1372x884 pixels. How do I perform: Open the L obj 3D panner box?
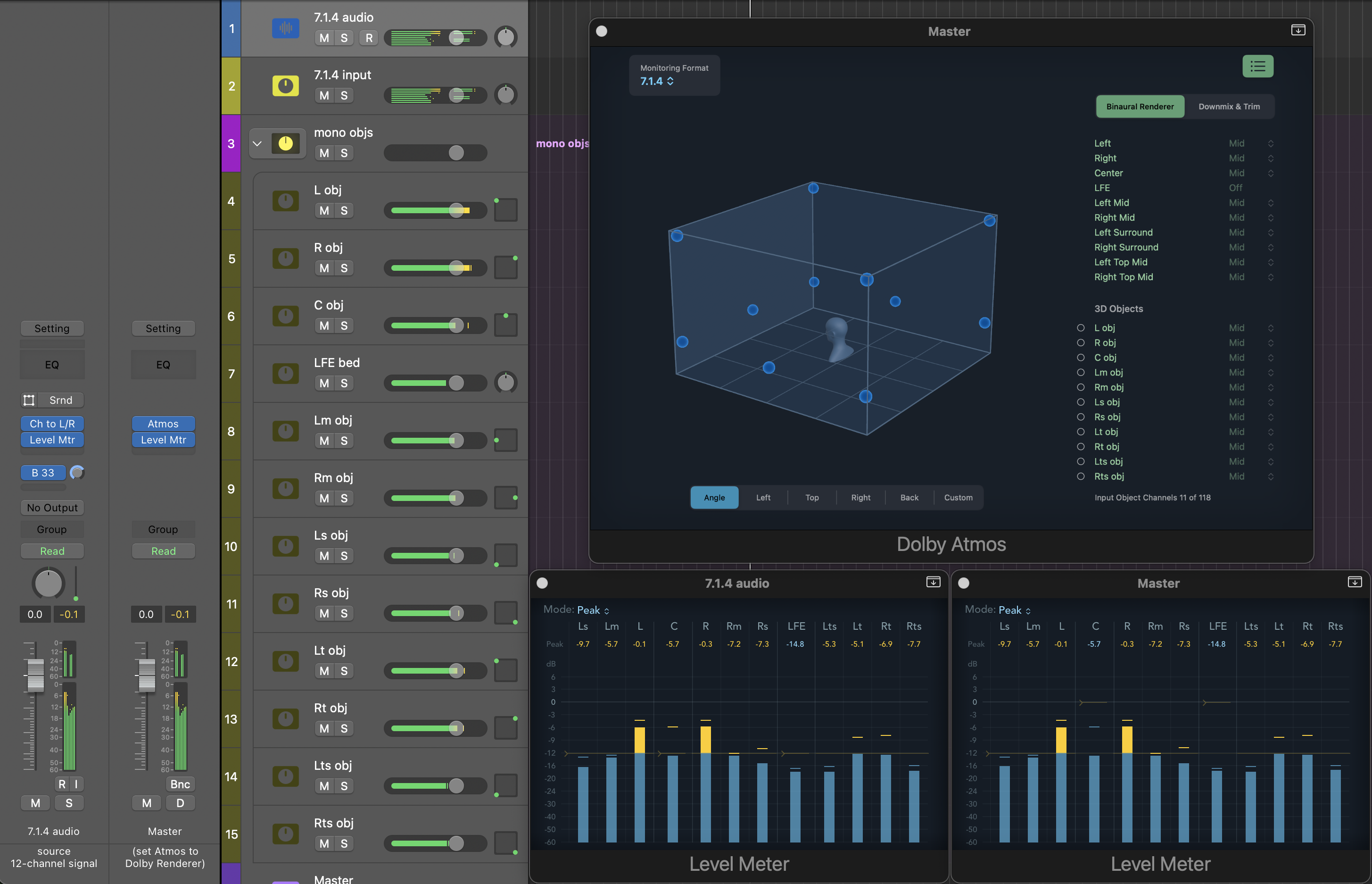point(506,209)
